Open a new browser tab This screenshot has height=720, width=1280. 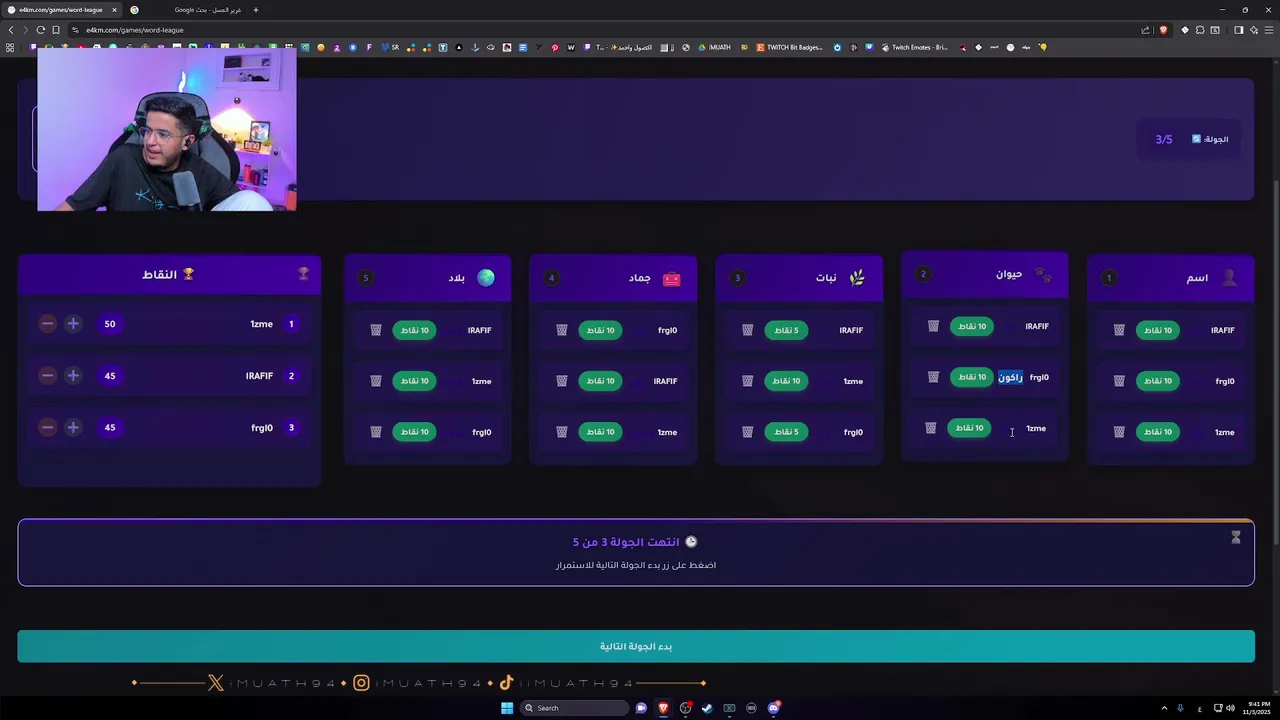pyautogui.click(x=256, y=10)
